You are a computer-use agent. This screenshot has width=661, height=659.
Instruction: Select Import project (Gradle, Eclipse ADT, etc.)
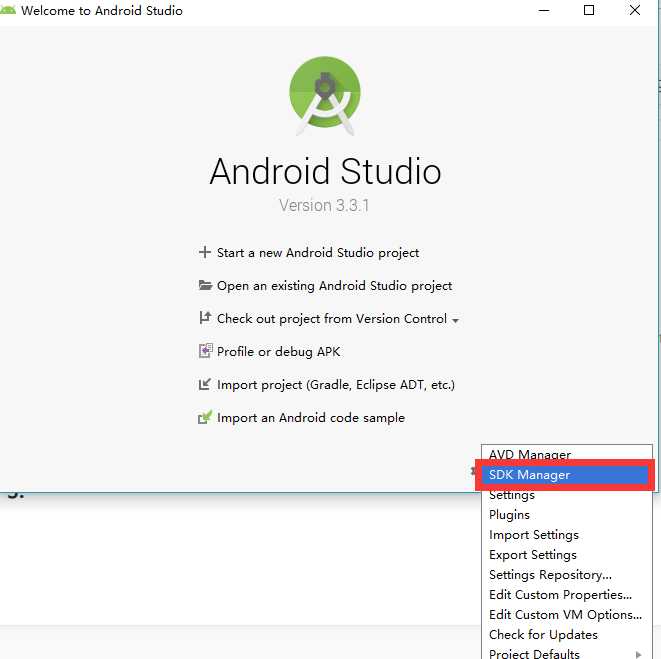coord(336,385)
